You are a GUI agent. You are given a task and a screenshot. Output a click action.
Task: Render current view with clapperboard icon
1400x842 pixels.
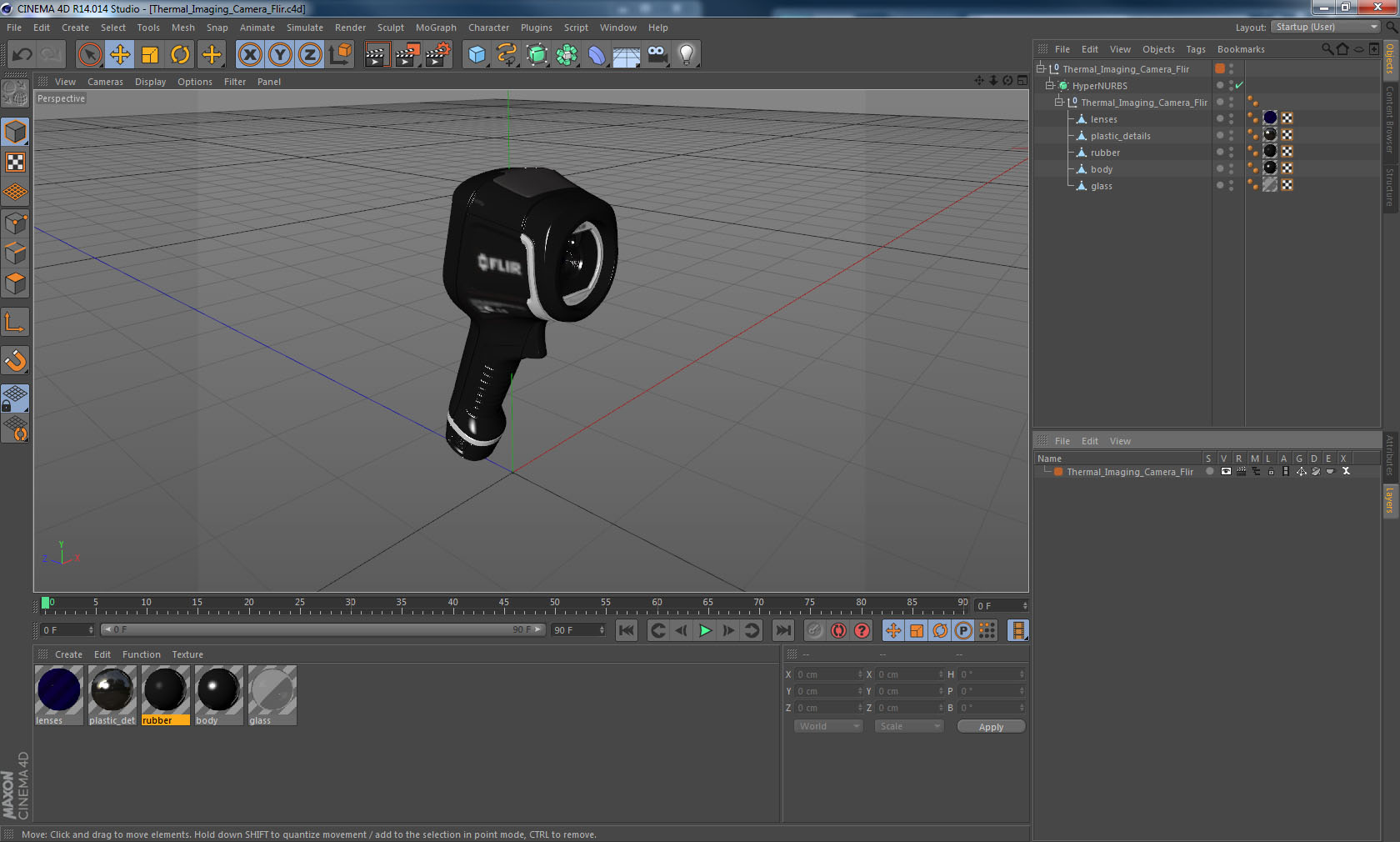pos(377,55)
